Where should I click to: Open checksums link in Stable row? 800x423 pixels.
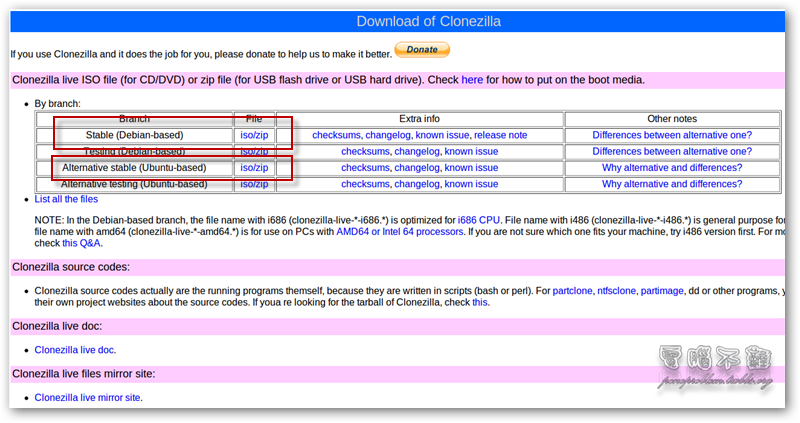click(x=338, y=135)
